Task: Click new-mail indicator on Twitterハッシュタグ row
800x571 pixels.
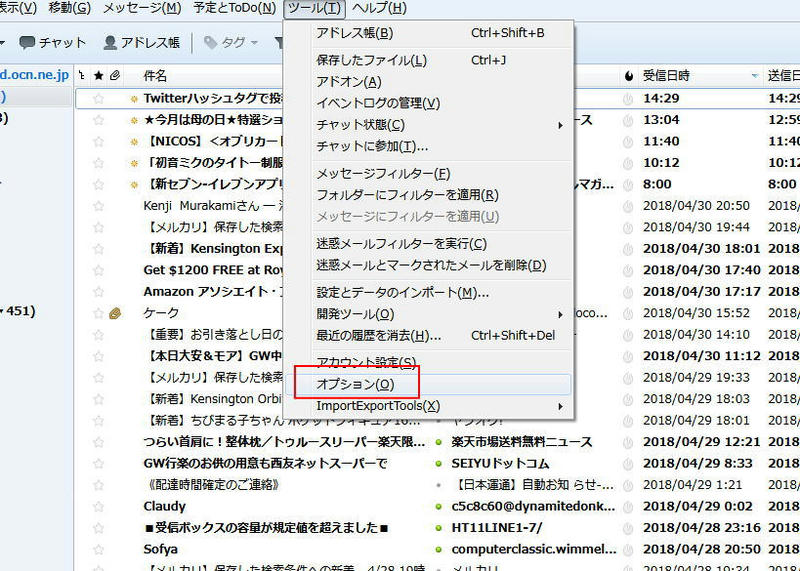Action: coord(134,98)
